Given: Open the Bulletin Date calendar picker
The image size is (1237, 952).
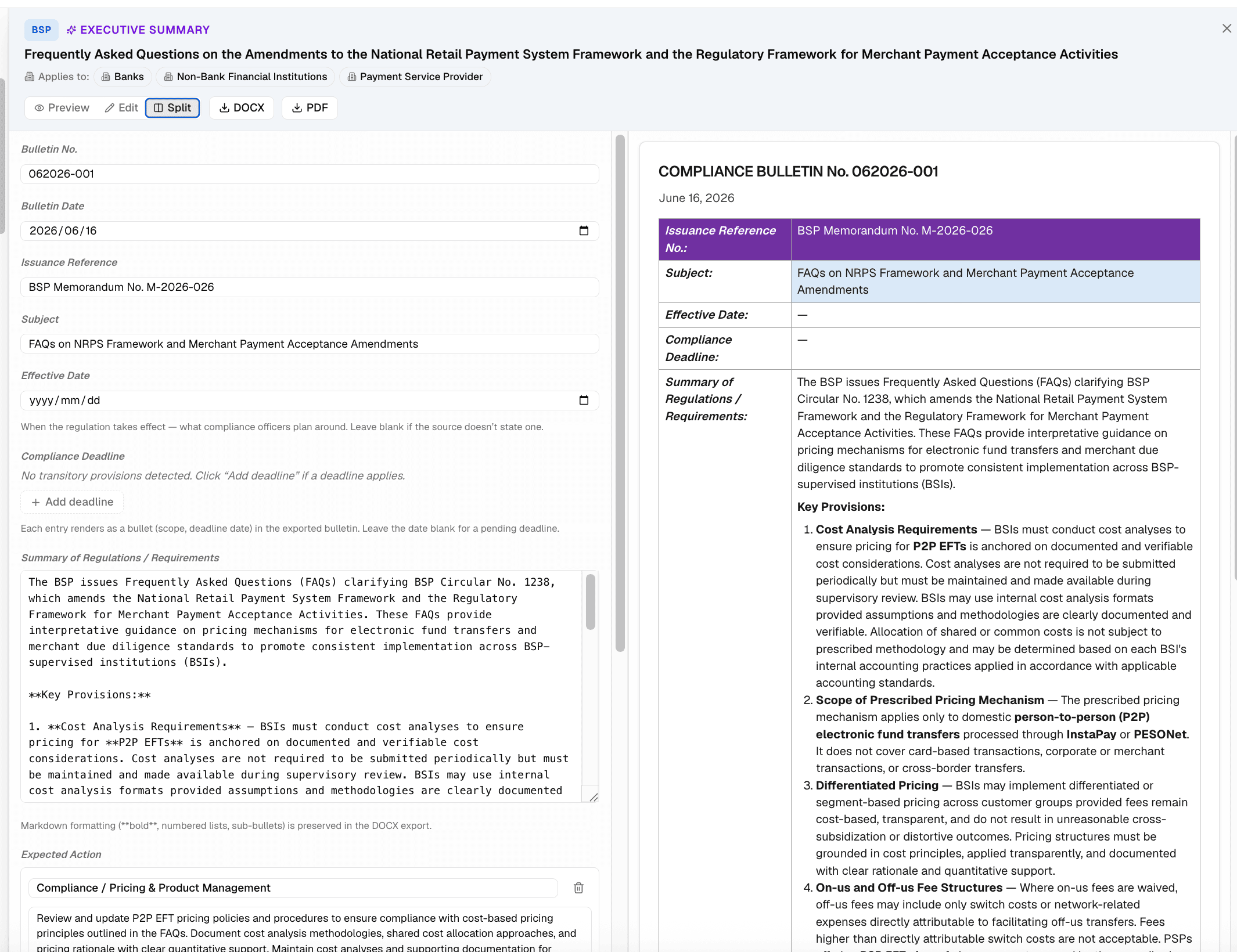Looking at the screenshot, I should 584,231.
